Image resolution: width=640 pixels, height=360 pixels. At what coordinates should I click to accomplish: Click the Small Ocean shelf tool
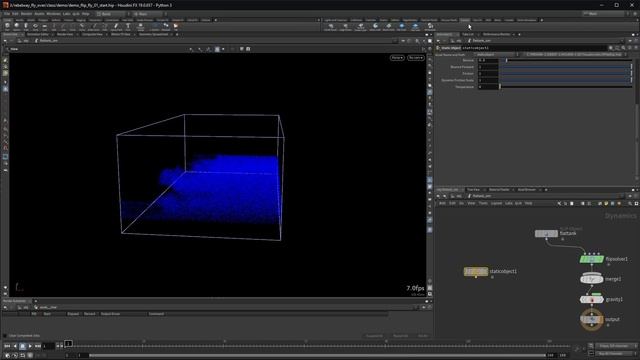330,27
